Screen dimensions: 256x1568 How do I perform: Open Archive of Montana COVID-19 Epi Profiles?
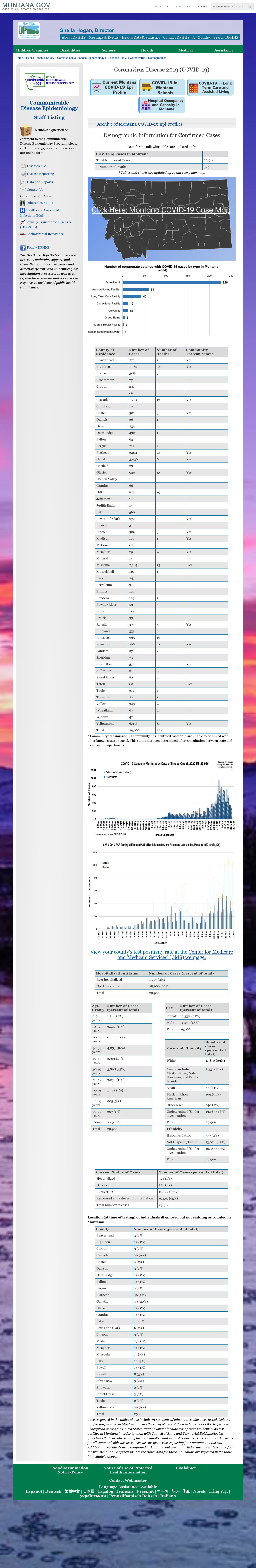(140, 124)
